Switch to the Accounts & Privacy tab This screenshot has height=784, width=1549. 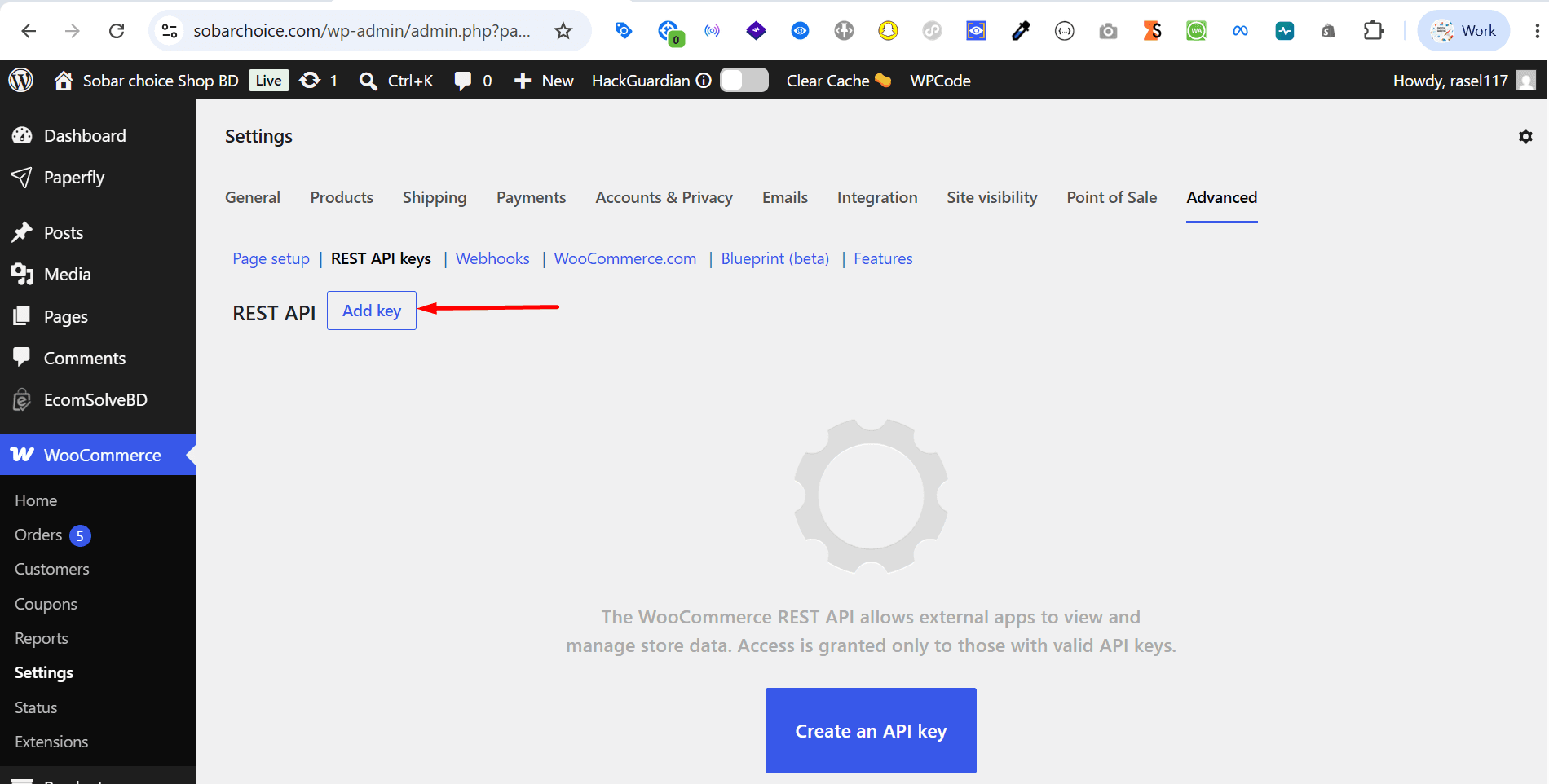(x=664, y=197)
